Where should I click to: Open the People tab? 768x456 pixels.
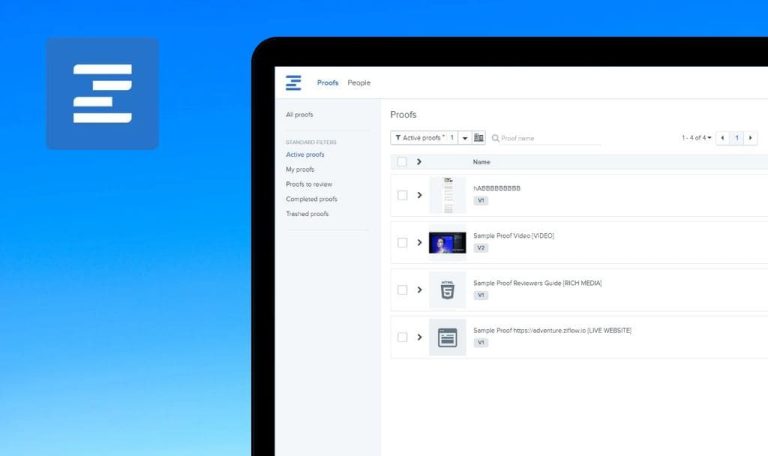(359, 83)
